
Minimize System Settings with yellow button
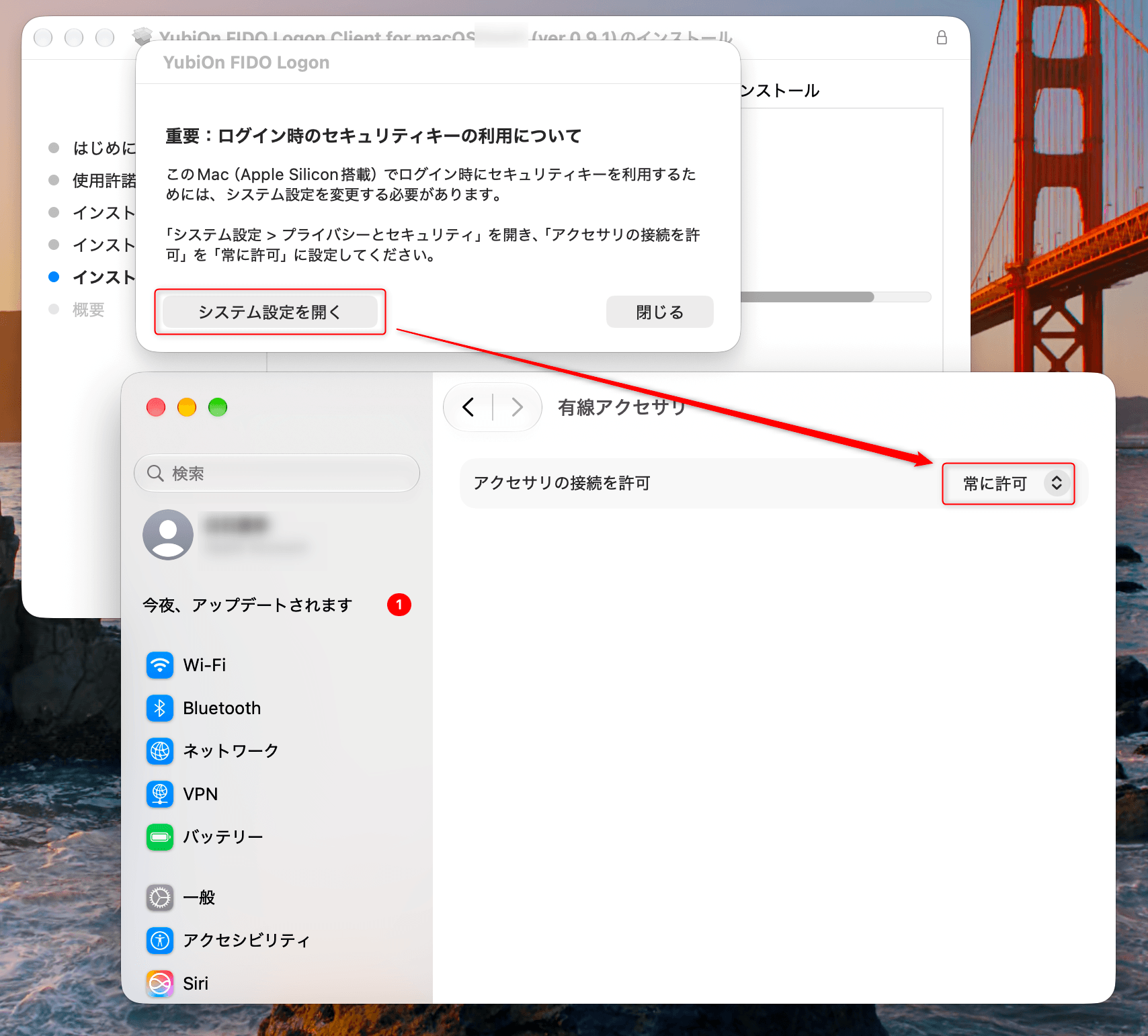point(187,407)
